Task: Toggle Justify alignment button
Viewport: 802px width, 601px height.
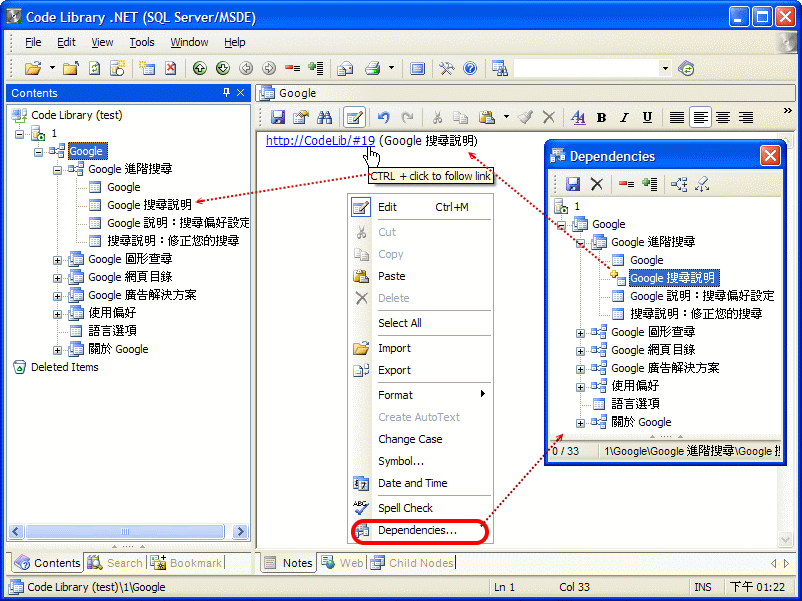Action: tap(677, 118)
